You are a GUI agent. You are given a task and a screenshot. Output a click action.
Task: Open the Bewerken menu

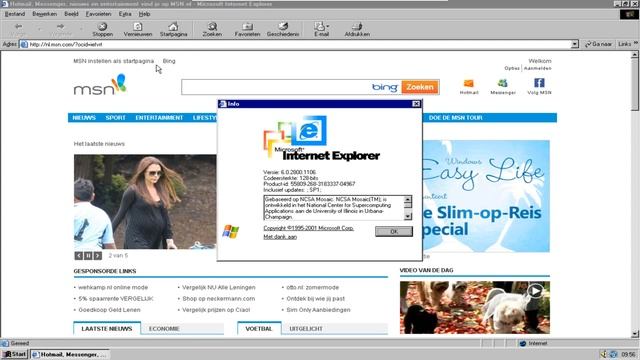pos(44,14)
